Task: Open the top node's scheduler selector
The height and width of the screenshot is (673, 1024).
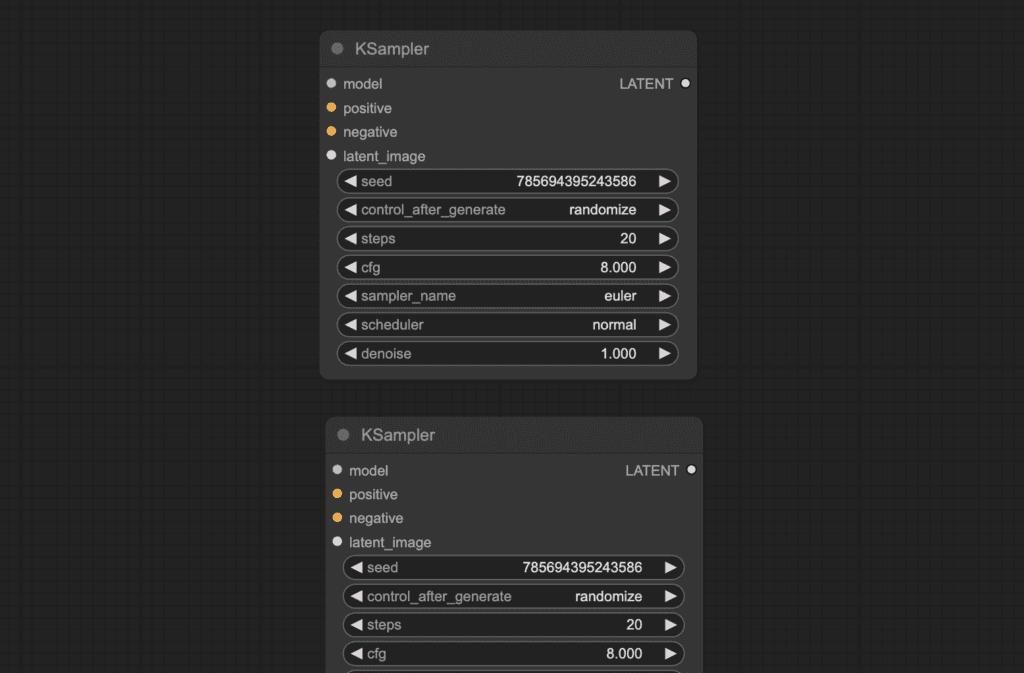Action: pyautogui.click(x=508, y=325)
